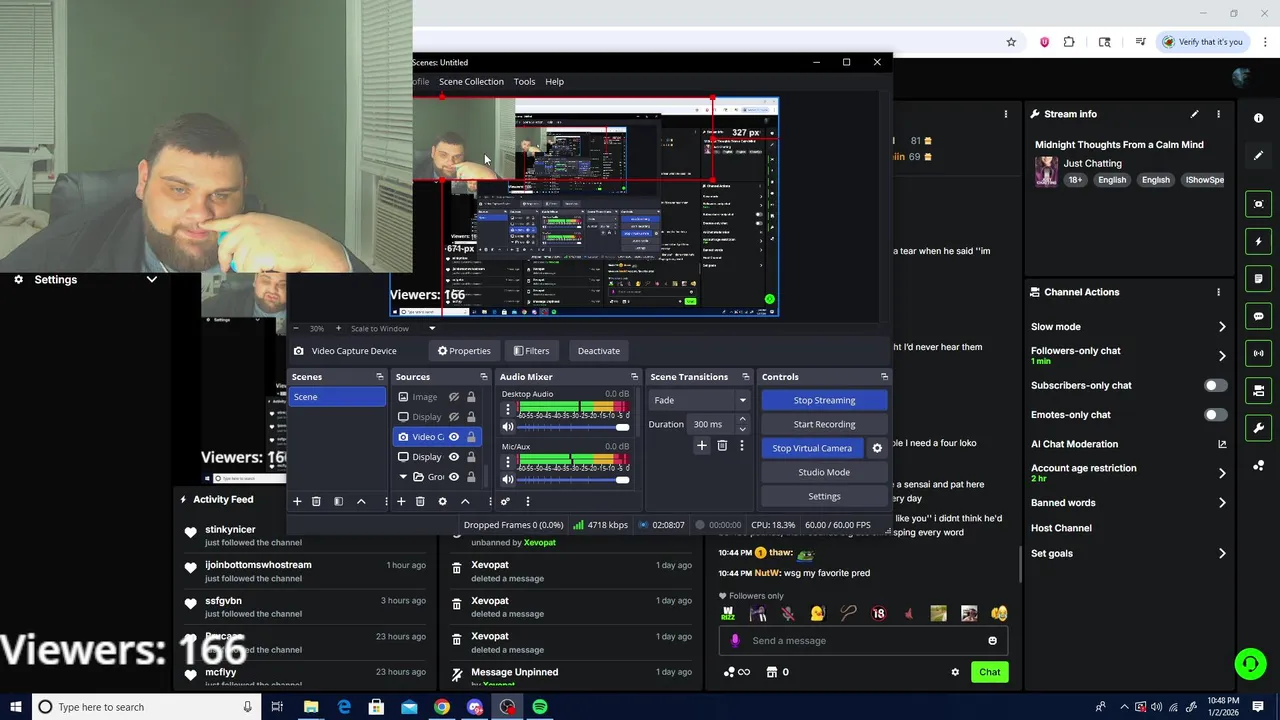The image size is (1280, 720).
Task: Remove the selected scene with the trash icon
Action: [x=316, y=501]
